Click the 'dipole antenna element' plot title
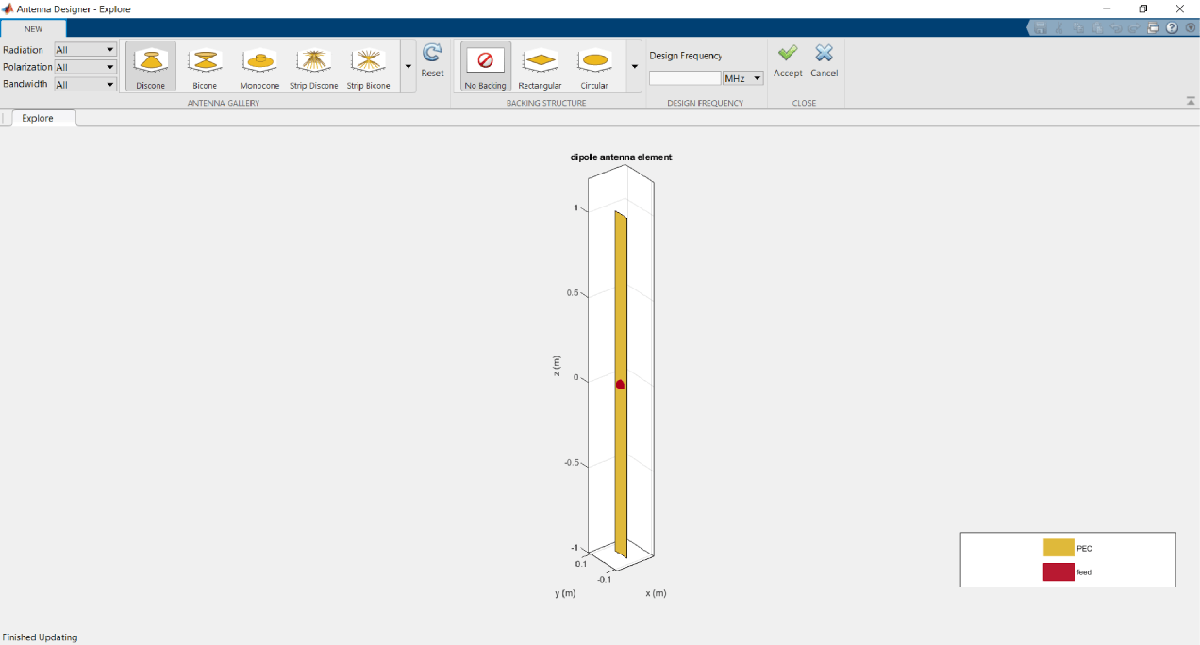Screen dimensions: 1200x645 (x=621, y=157)
